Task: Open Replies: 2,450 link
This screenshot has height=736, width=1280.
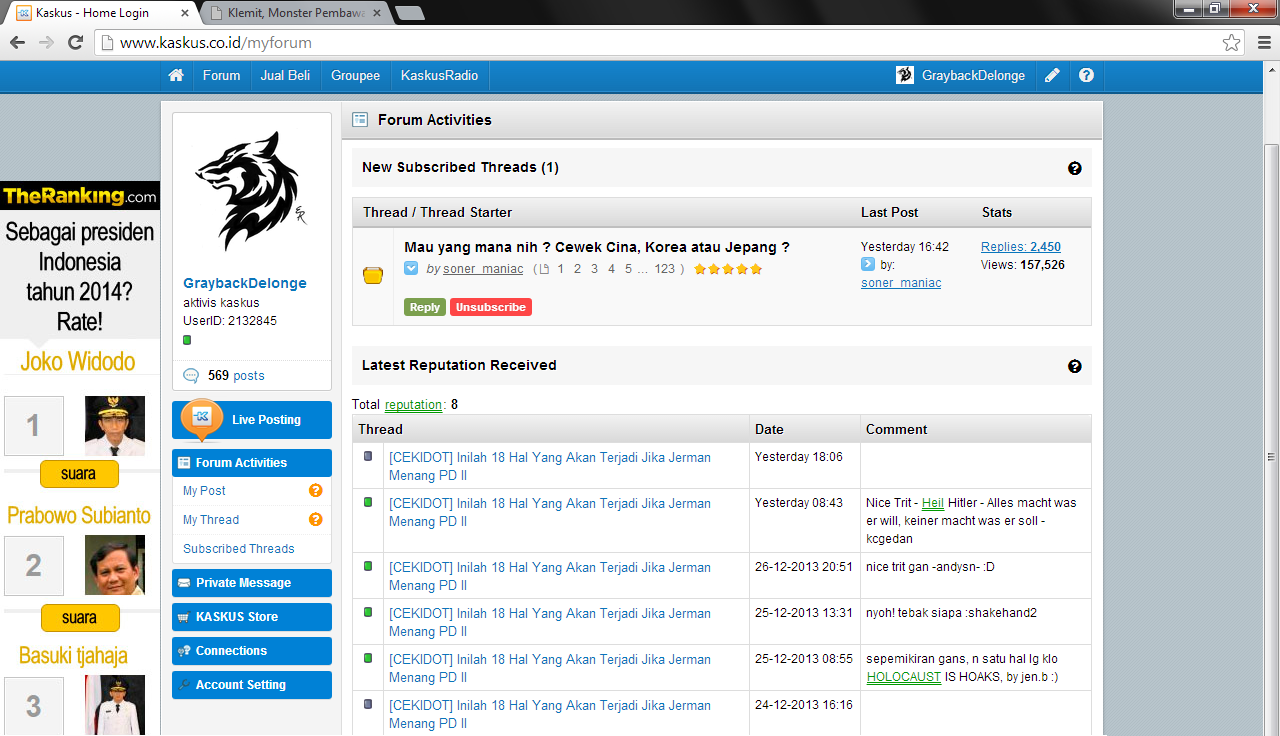Action: pos(1021,247)
